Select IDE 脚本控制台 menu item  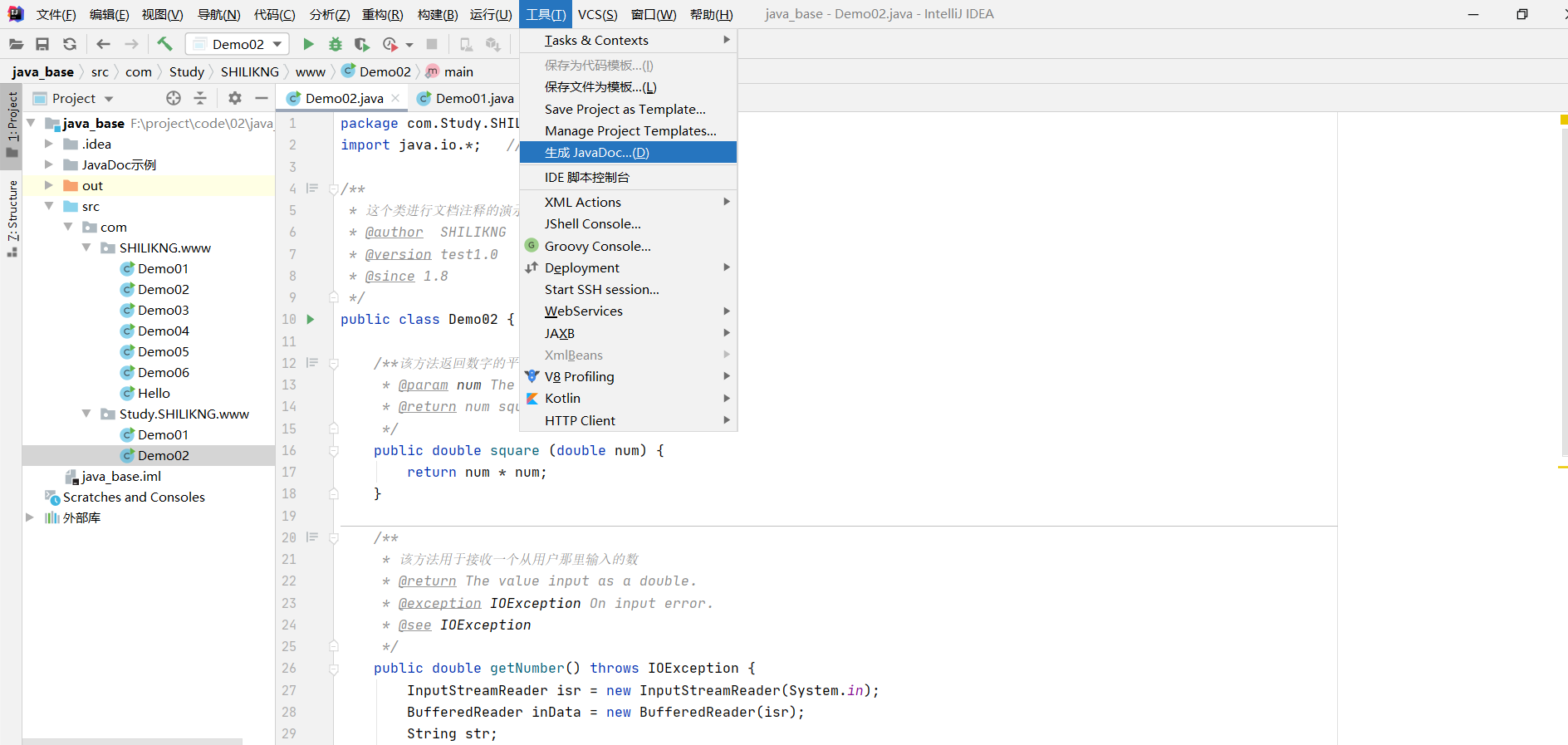(628, 177)
